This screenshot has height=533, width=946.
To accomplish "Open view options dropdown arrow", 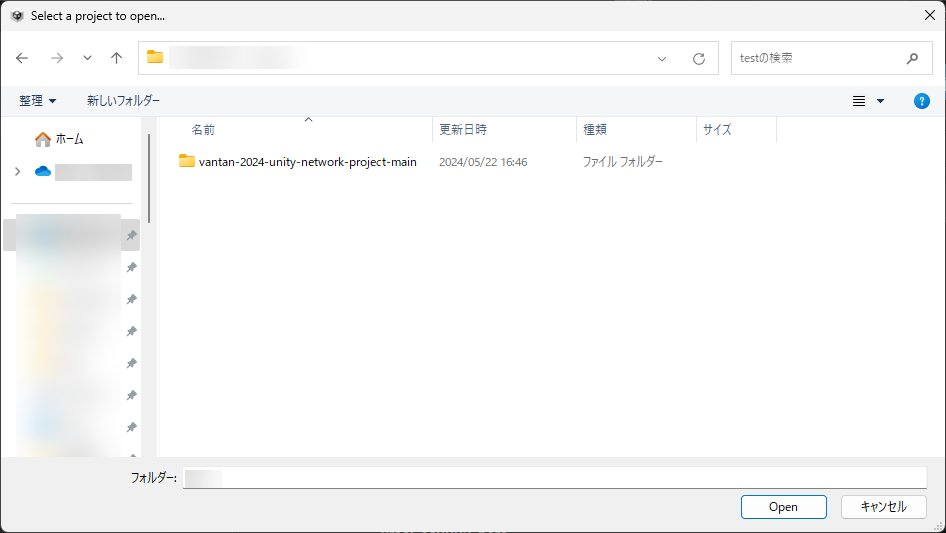I will point(880,101).
